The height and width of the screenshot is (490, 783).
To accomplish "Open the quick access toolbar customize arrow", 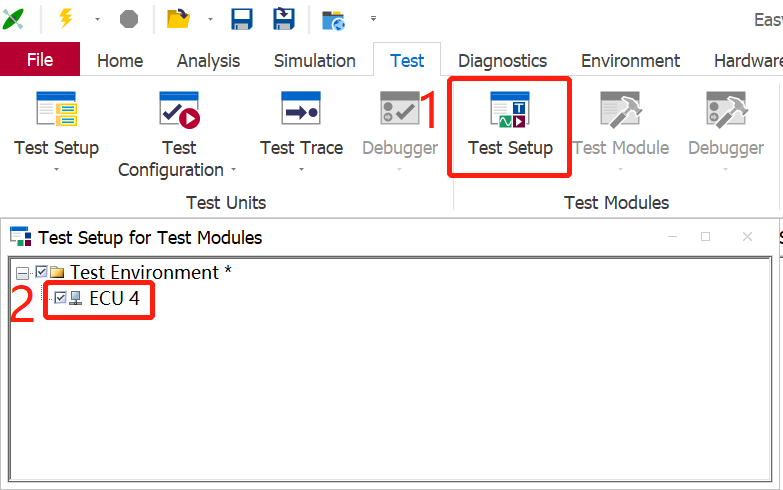I will [x=373, y=18].
